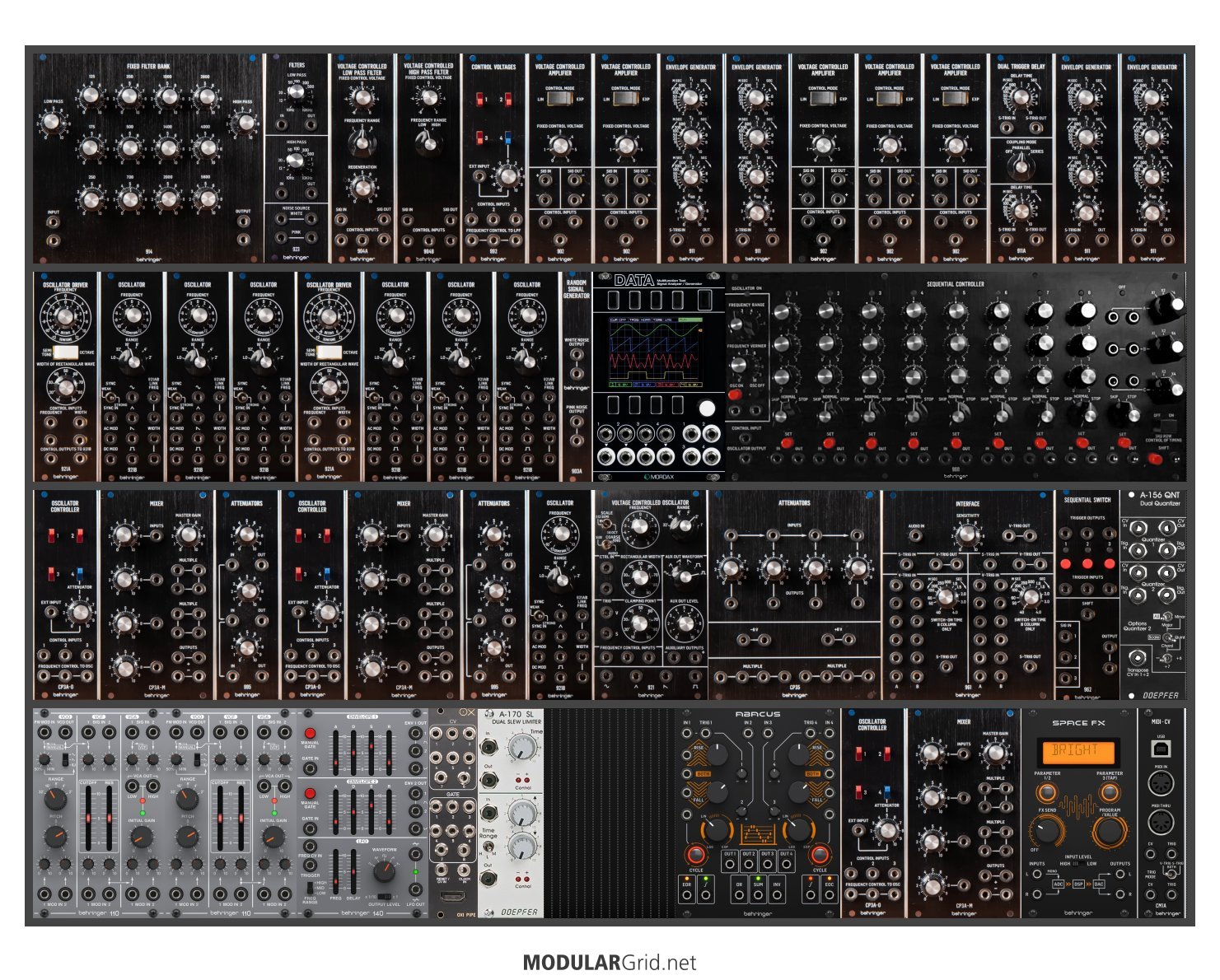Viewport: 1220px width, 980px height.
Task: Click the LFO Delay fader on the 140 module
Action: (355, 873)
